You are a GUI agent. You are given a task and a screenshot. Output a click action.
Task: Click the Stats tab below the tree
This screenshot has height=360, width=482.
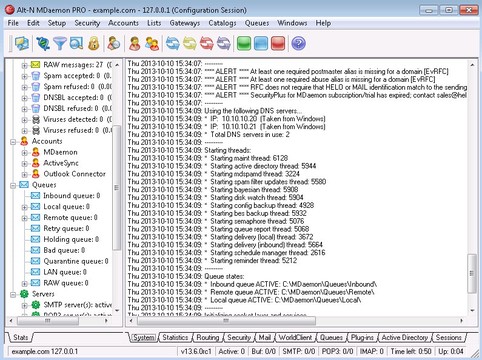[20, 337]
